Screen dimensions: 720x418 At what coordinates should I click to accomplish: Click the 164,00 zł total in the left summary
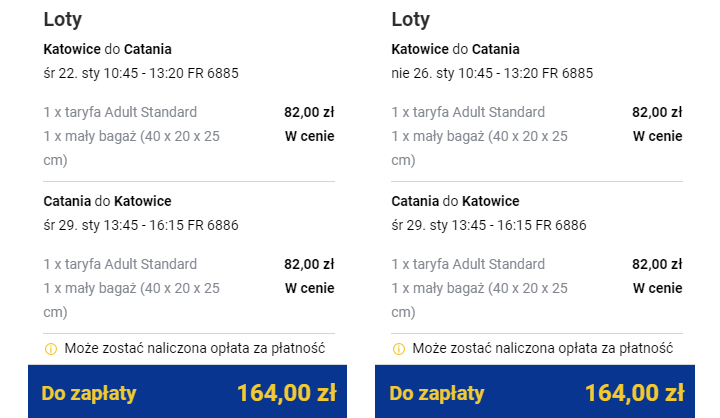[285, 393]
